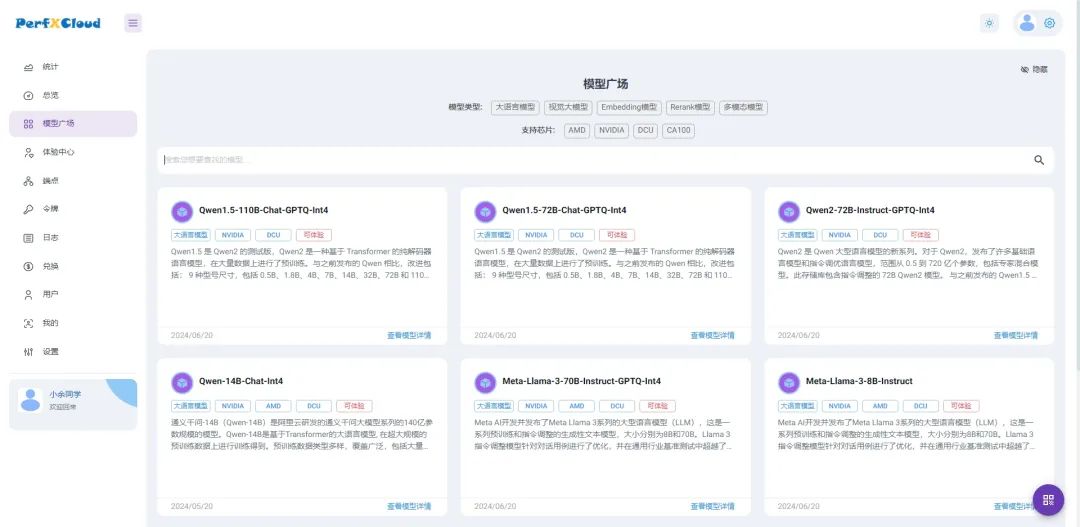Screen dimensions: 1080x527
Task: Open the purple QR code floating button
Action: coord(1048,499)
